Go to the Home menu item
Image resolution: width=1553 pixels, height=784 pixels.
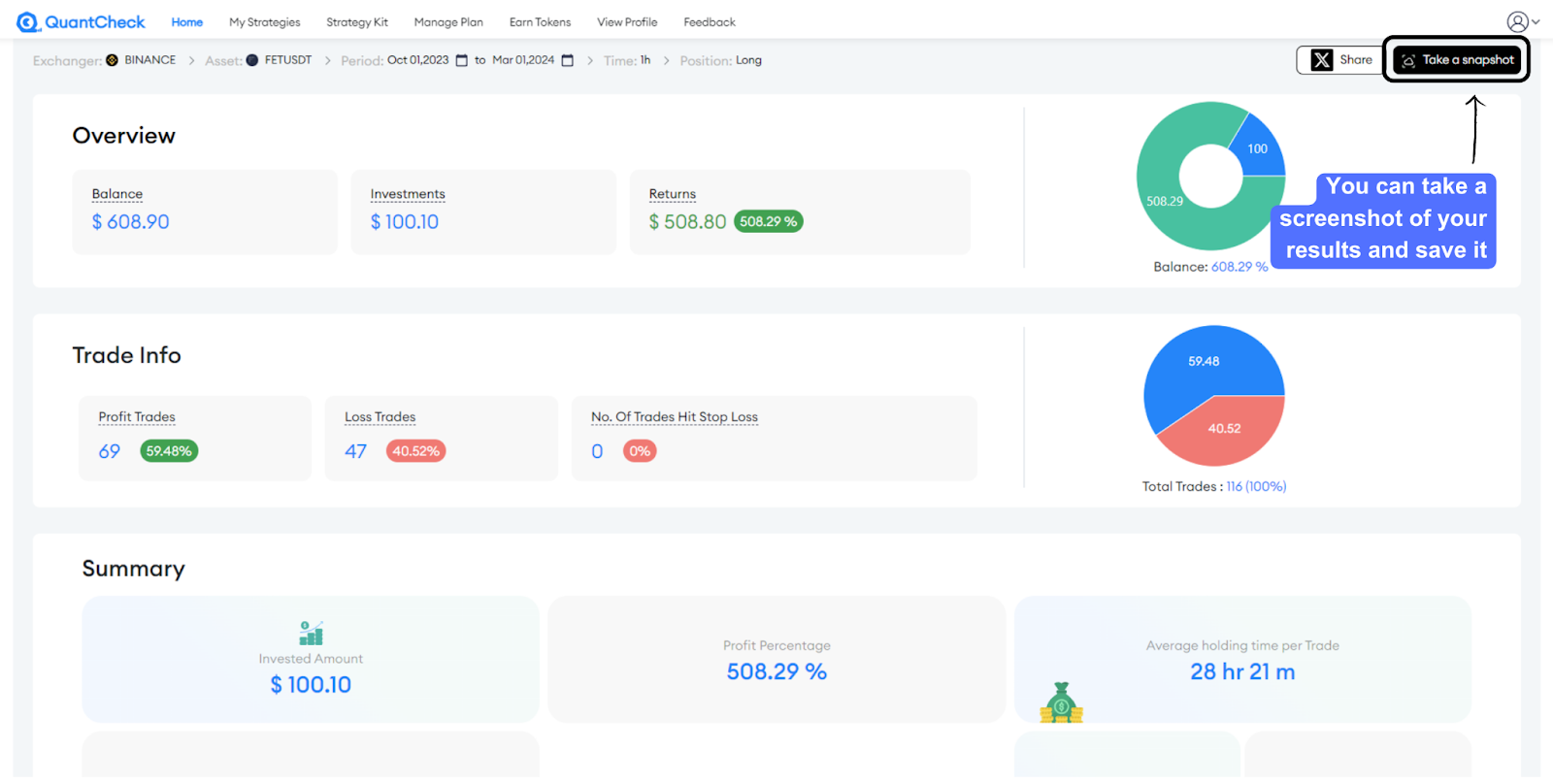(187, 22)
